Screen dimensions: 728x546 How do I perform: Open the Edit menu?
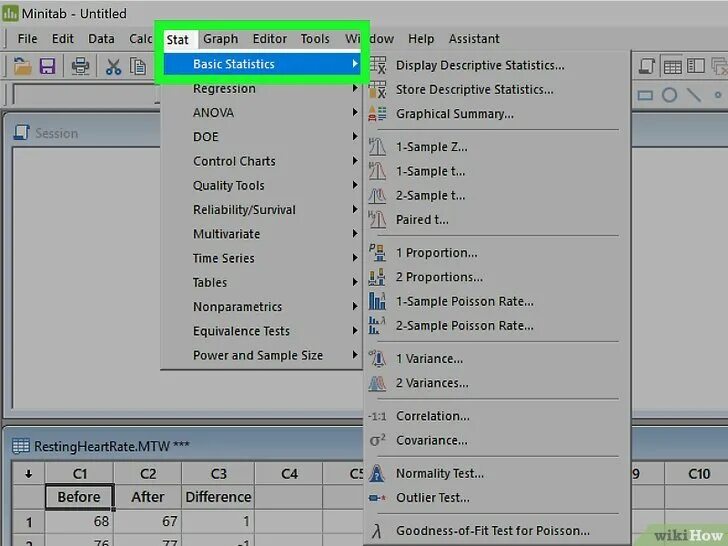[63, 39]
